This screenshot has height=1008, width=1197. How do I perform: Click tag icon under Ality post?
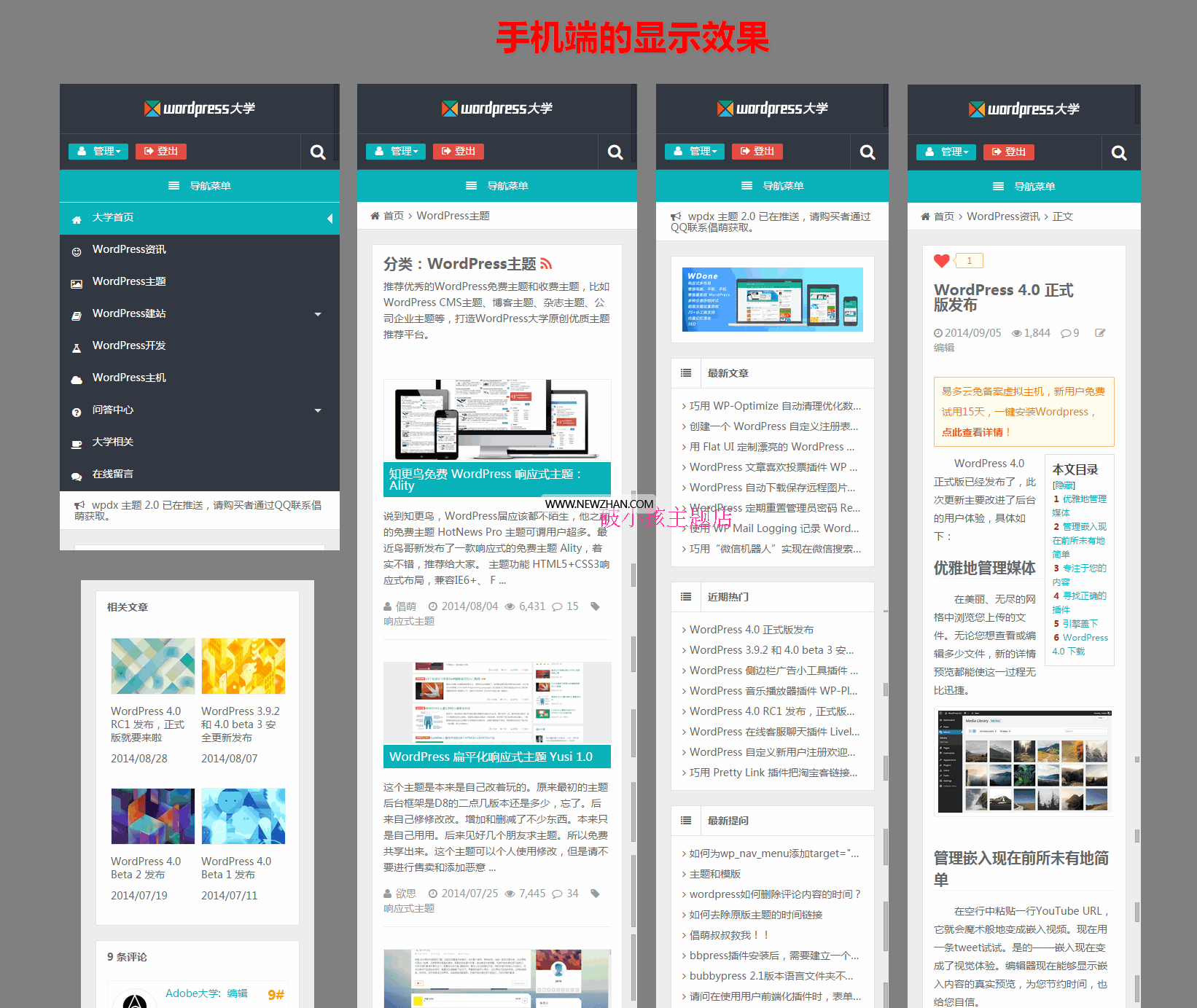point(595,606)
